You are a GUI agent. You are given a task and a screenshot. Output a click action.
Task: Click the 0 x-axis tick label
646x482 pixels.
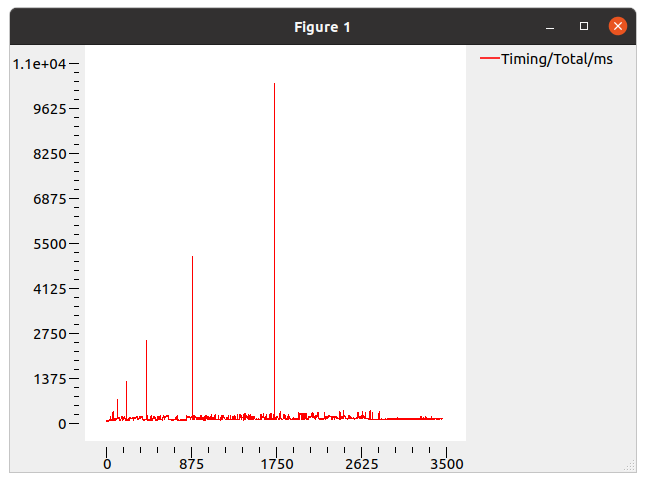107,464
